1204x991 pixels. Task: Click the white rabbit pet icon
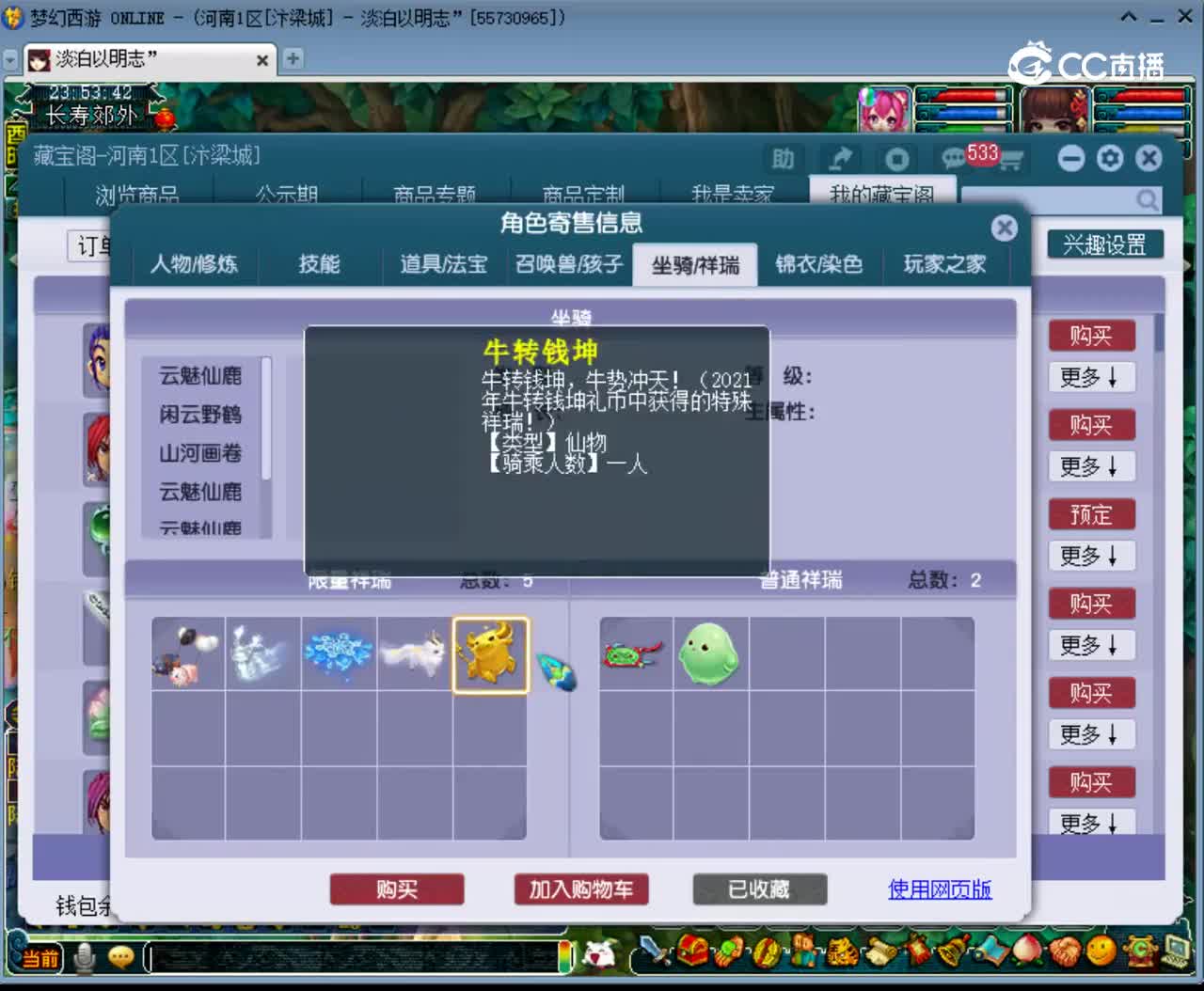(x=598, y=953)
